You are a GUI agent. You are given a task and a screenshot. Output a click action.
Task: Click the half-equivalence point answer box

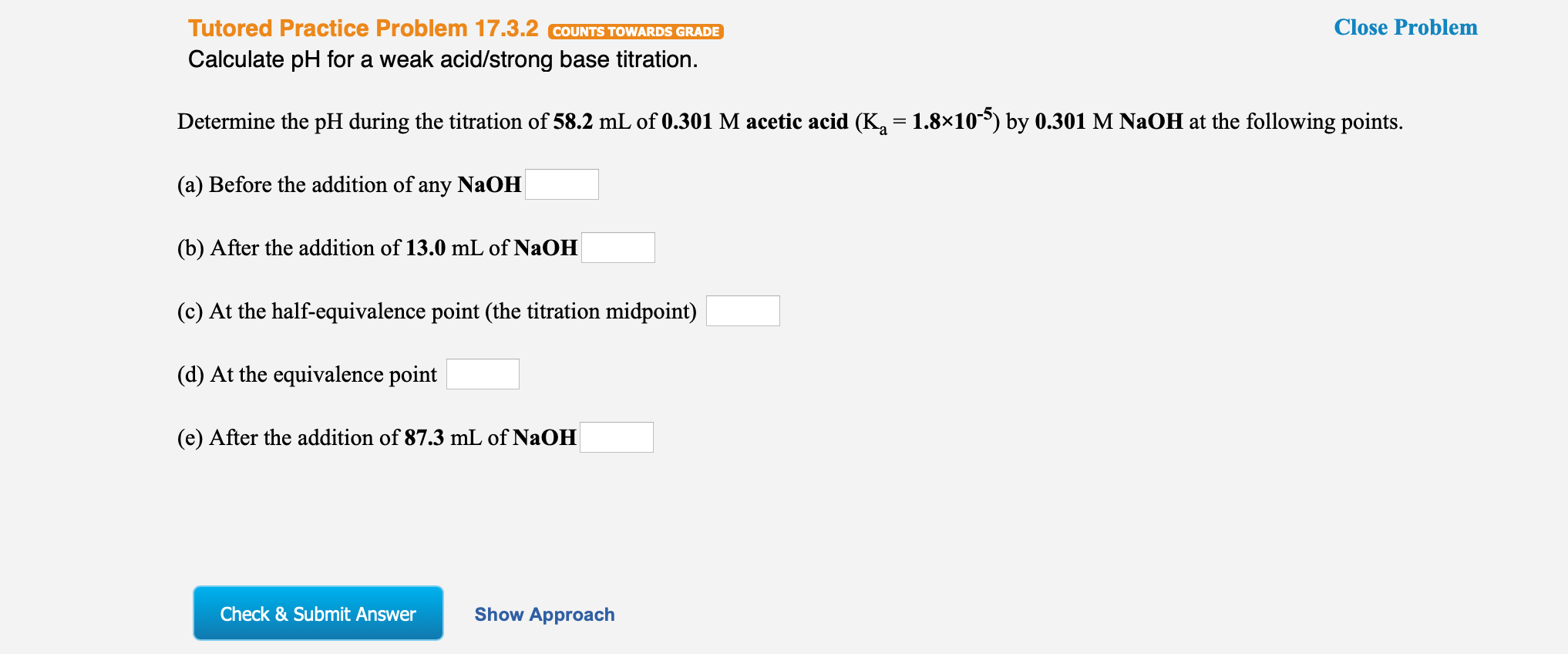742,310
